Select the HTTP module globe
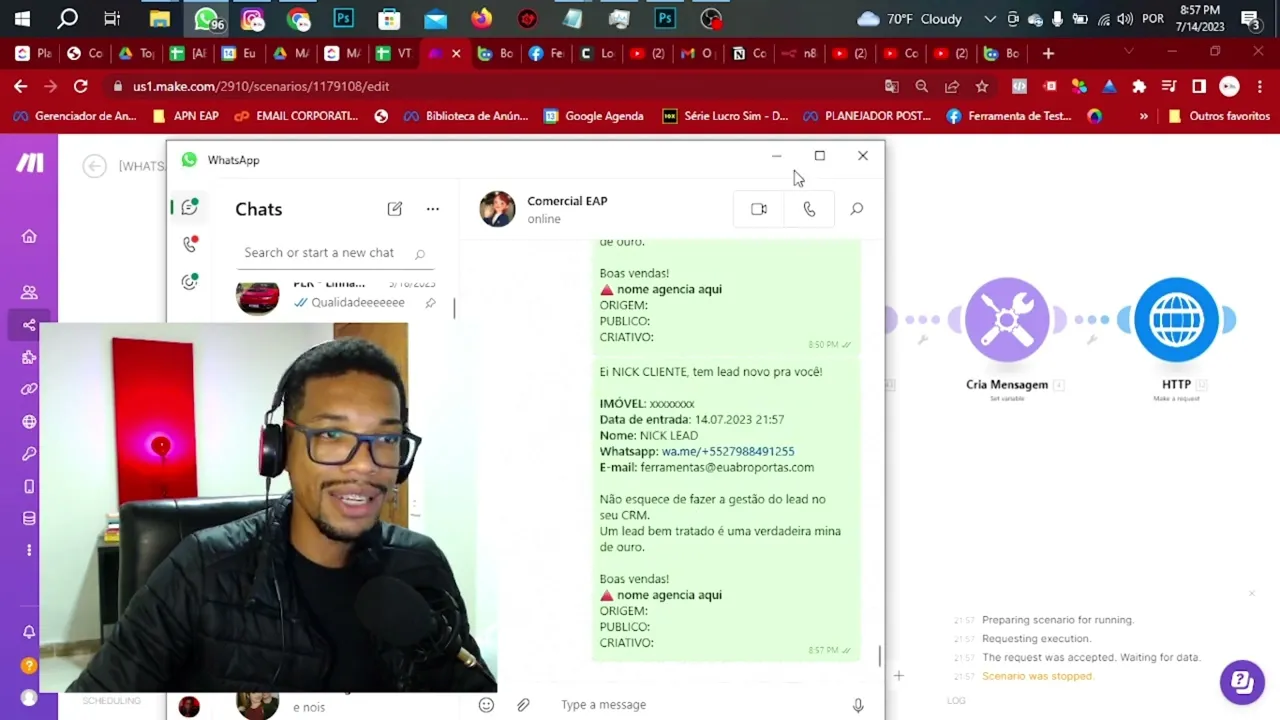Screen dimensions: 1280x720 [1176, 320]
